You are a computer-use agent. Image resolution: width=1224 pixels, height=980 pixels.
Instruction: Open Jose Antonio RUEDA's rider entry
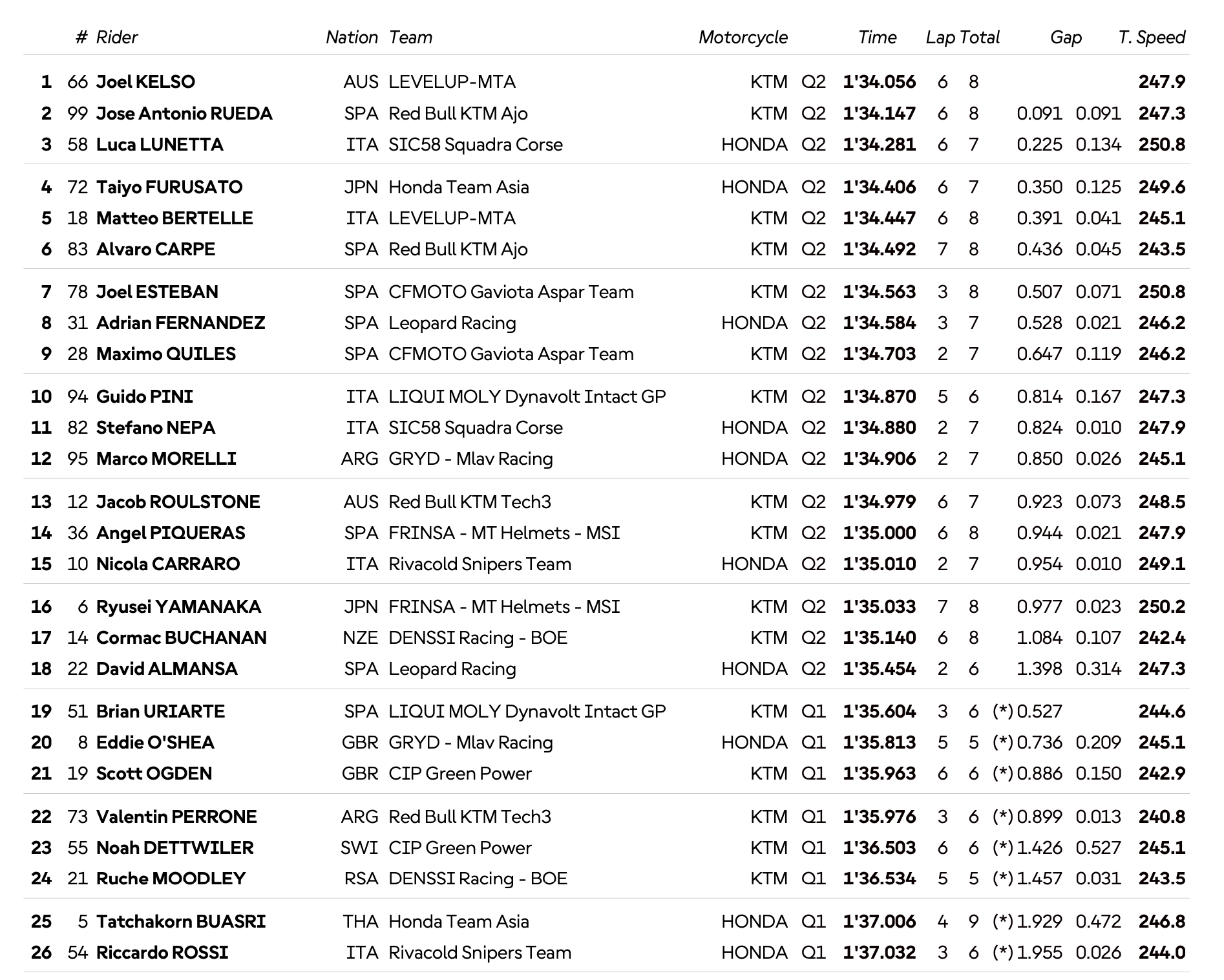click(184, 114)
